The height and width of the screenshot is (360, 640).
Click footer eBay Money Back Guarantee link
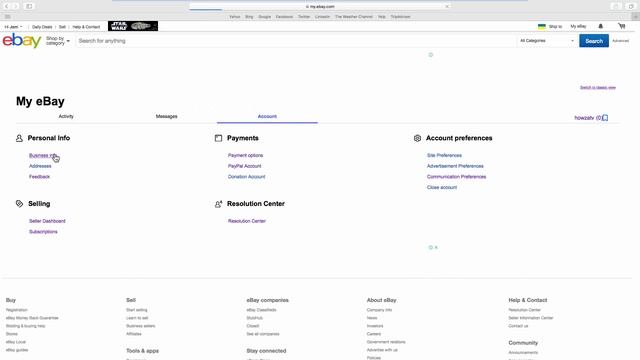coord(32,318)
